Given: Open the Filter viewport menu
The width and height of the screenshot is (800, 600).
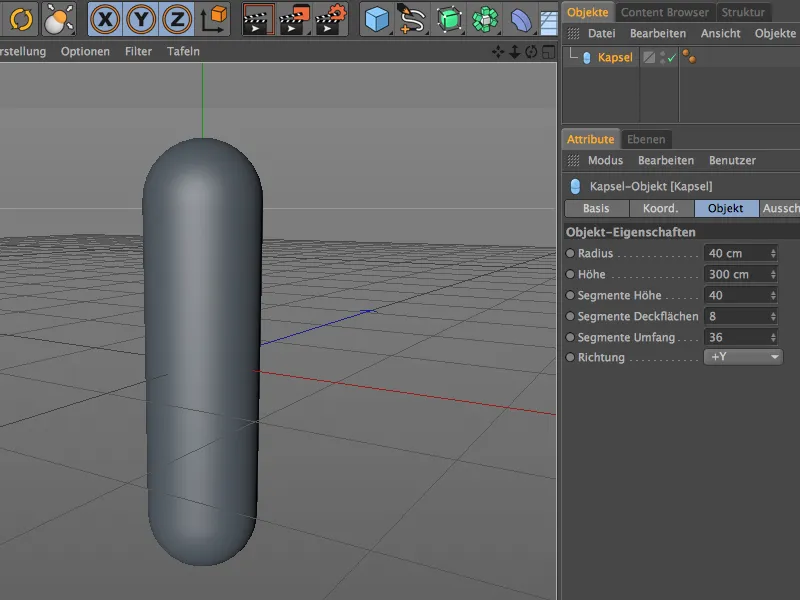Looking at the screenshot, I should 138,52.
